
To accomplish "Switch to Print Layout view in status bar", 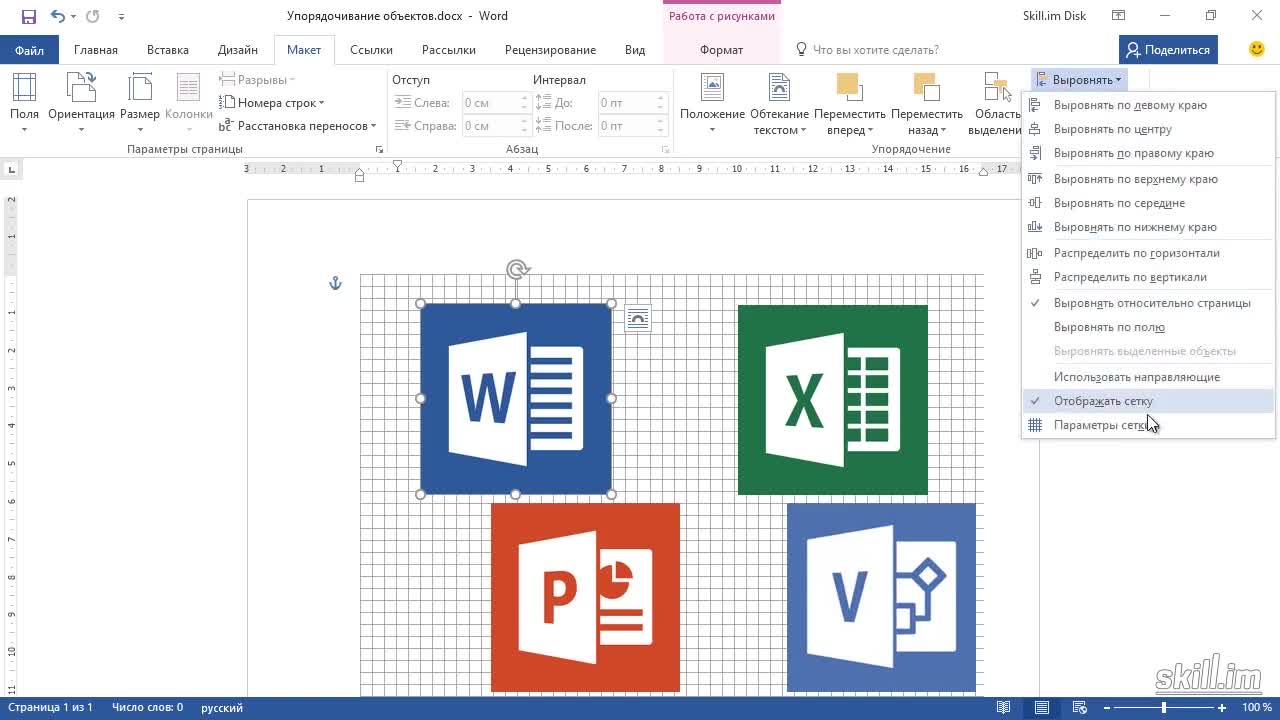I will click(x=1042, y=708).
